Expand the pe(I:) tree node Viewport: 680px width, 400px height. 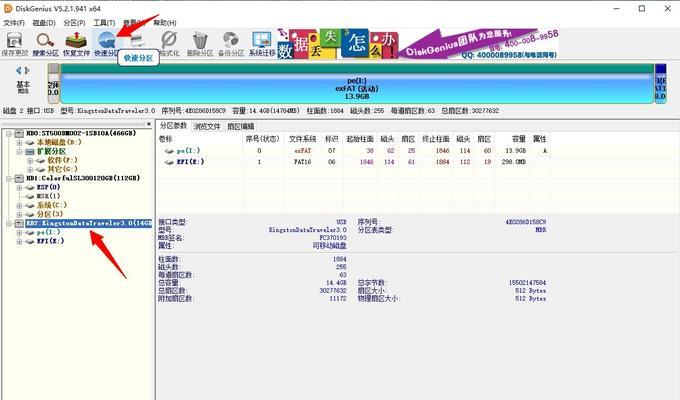point(19,233)
